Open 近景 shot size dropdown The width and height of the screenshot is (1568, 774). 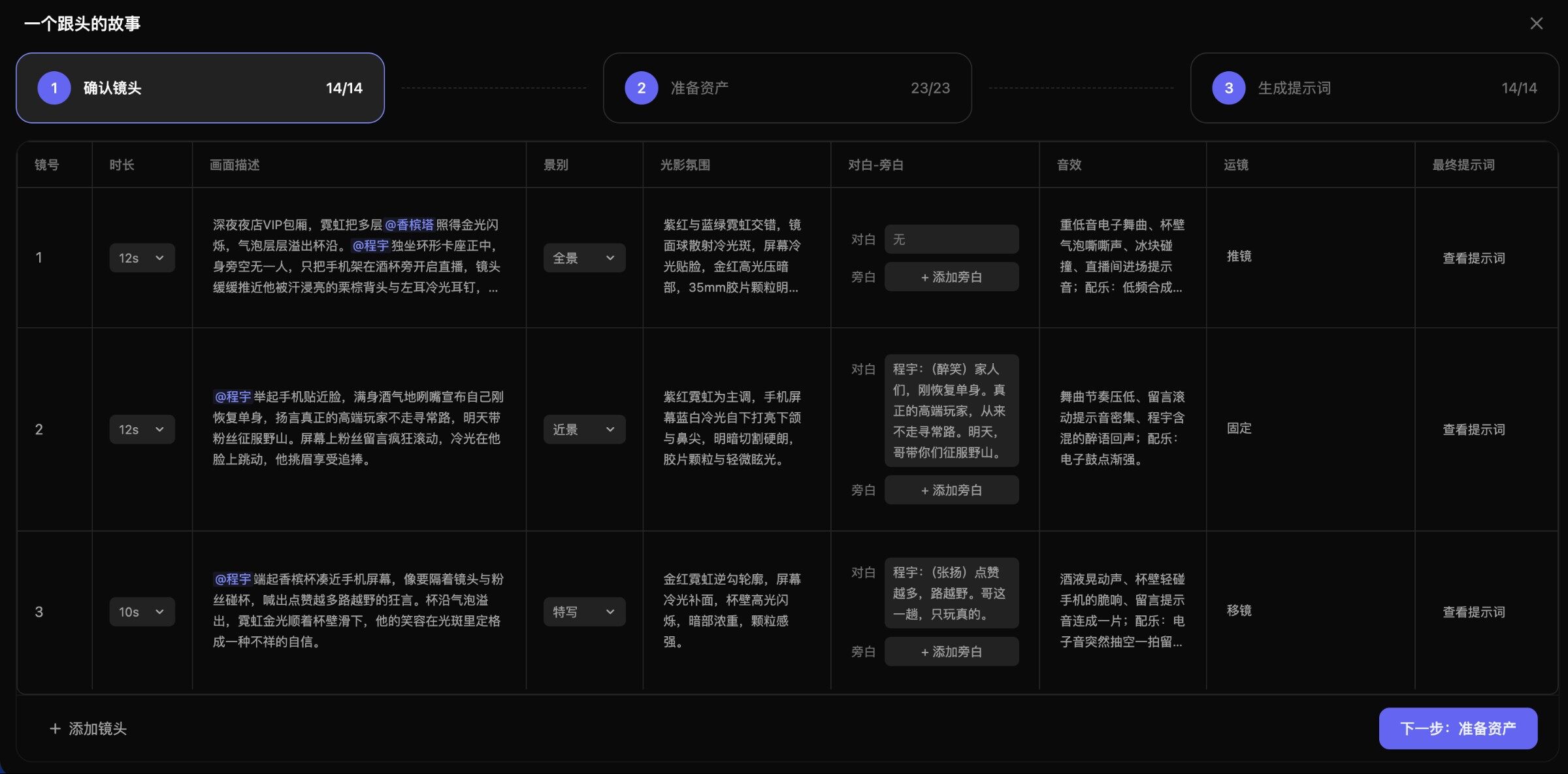584,429
